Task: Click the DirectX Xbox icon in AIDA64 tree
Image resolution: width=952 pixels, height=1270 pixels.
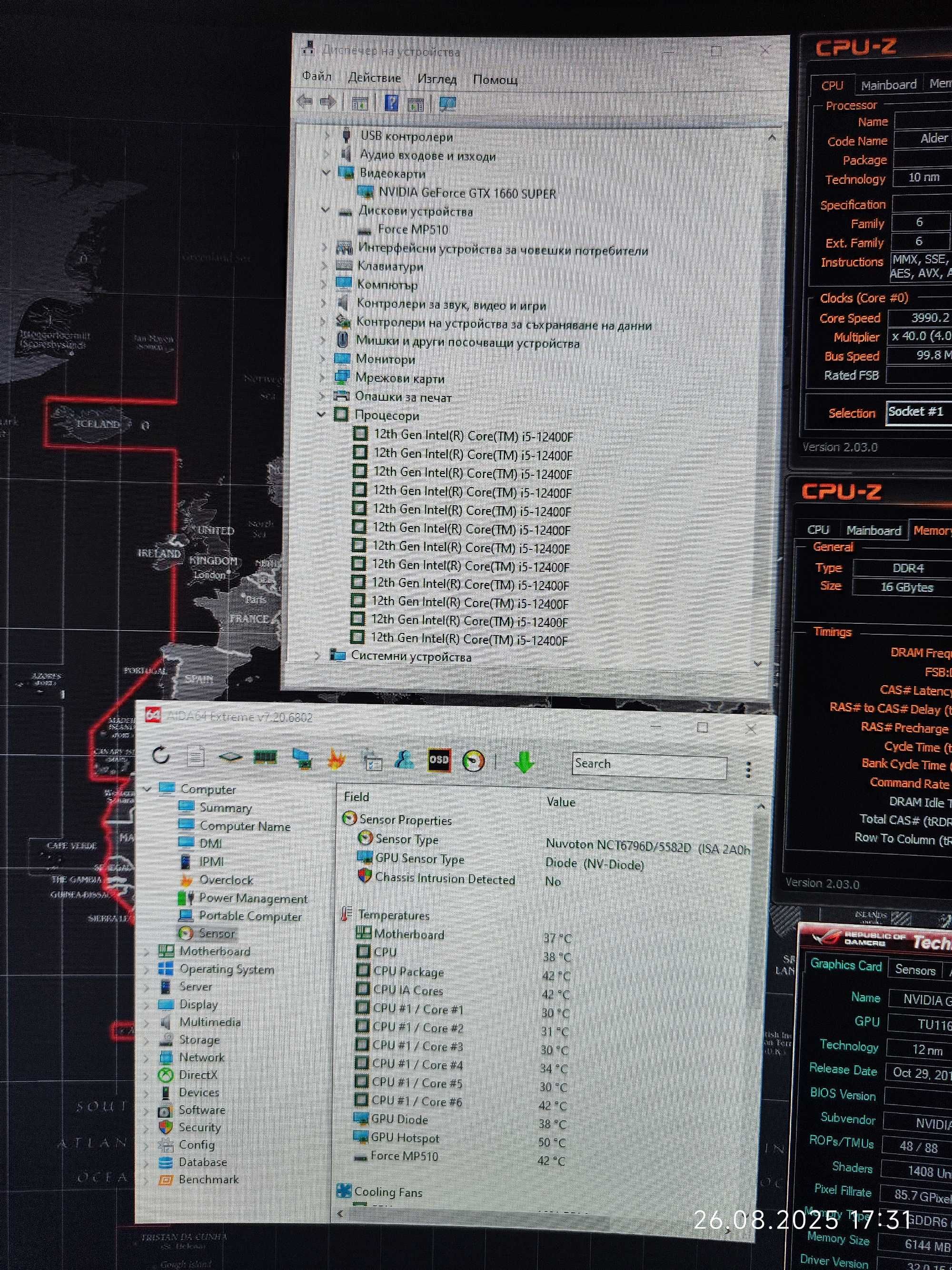Action: (x=166, y=1074)
